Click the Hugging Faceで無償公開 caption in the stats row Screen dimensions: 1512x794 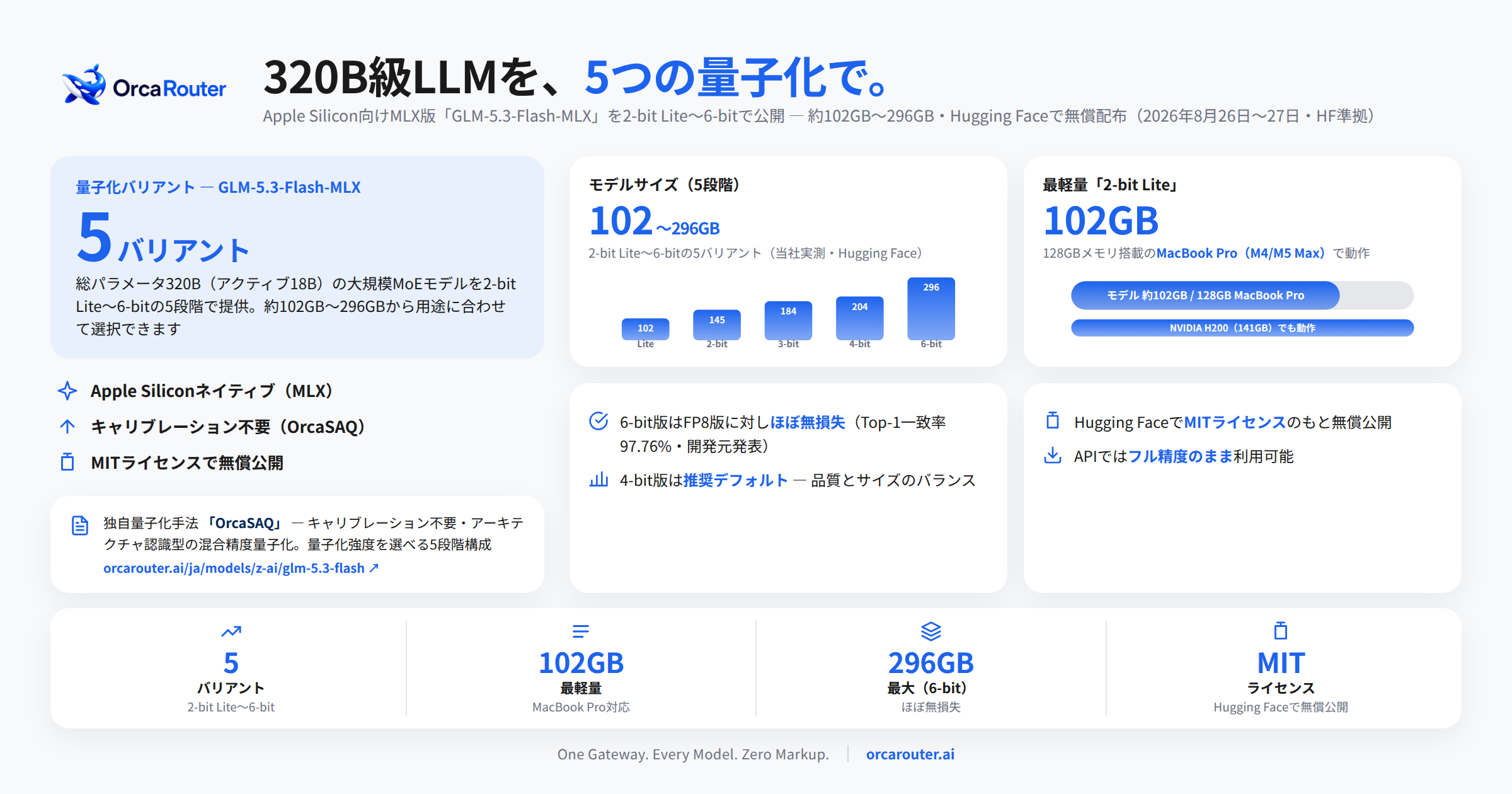1281,707
